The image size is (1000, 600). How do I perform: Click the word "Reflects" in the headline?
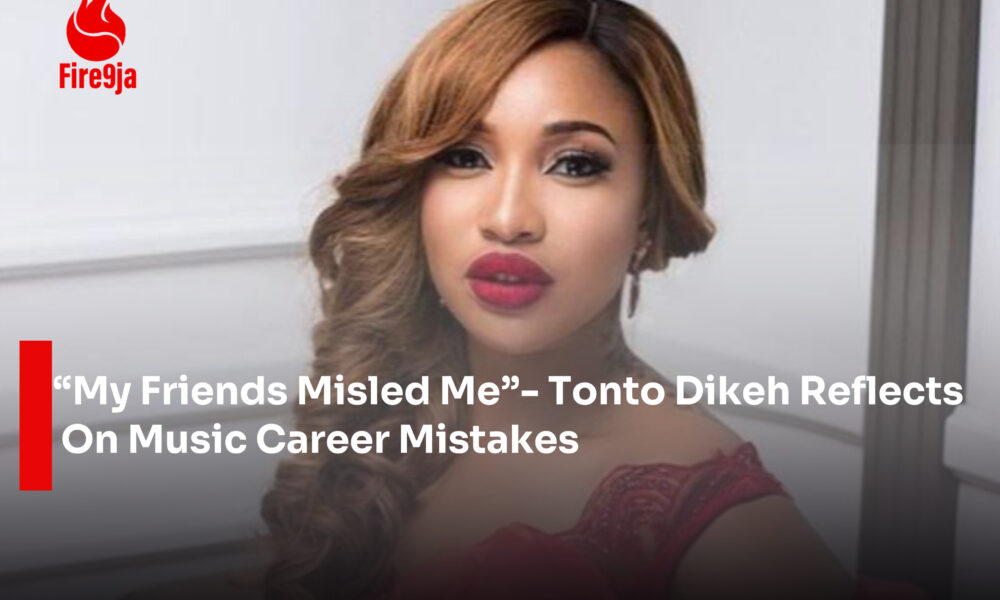click(x=881, y=390)
